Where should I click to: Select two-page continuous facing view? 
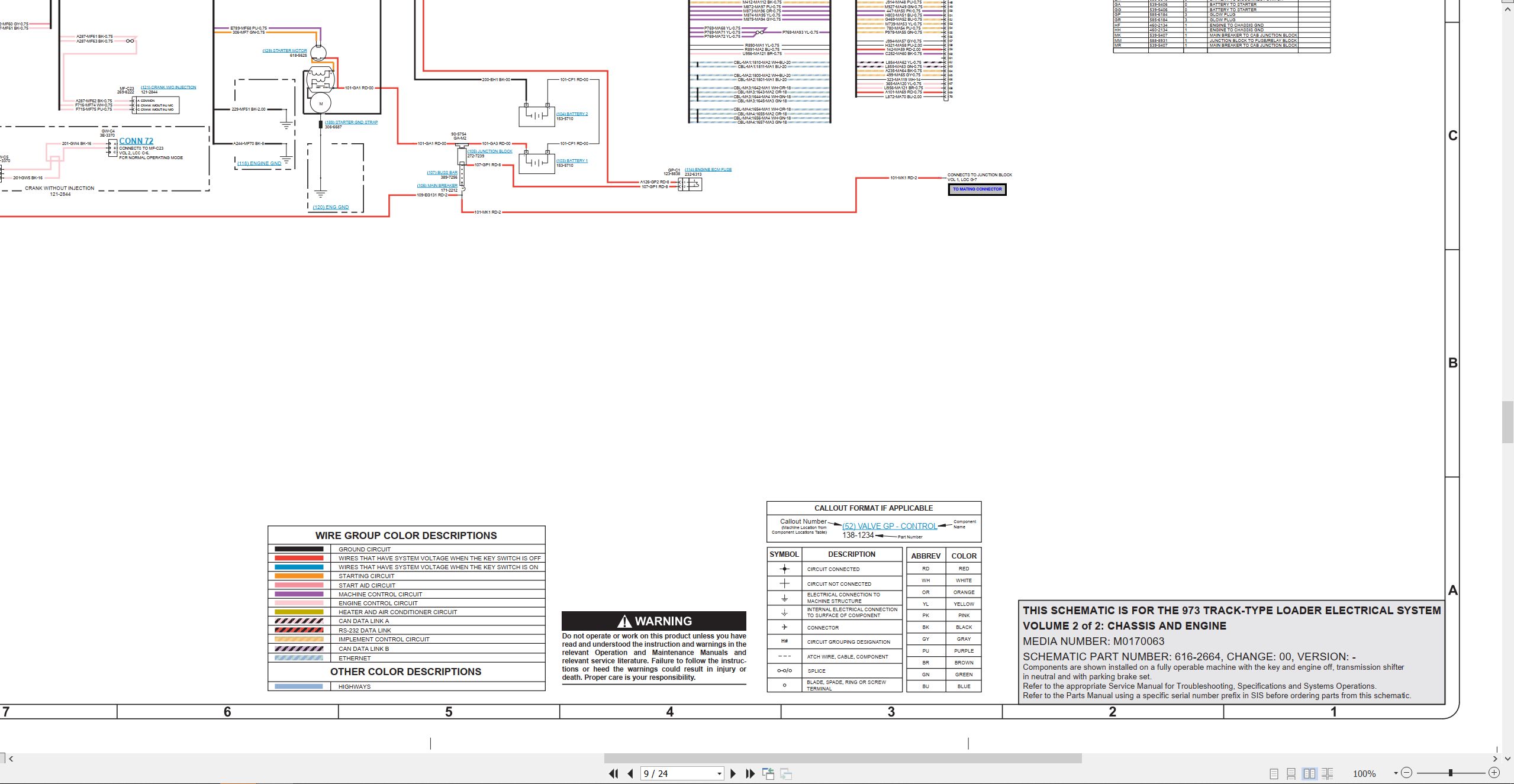click(x=1328, y=773)
